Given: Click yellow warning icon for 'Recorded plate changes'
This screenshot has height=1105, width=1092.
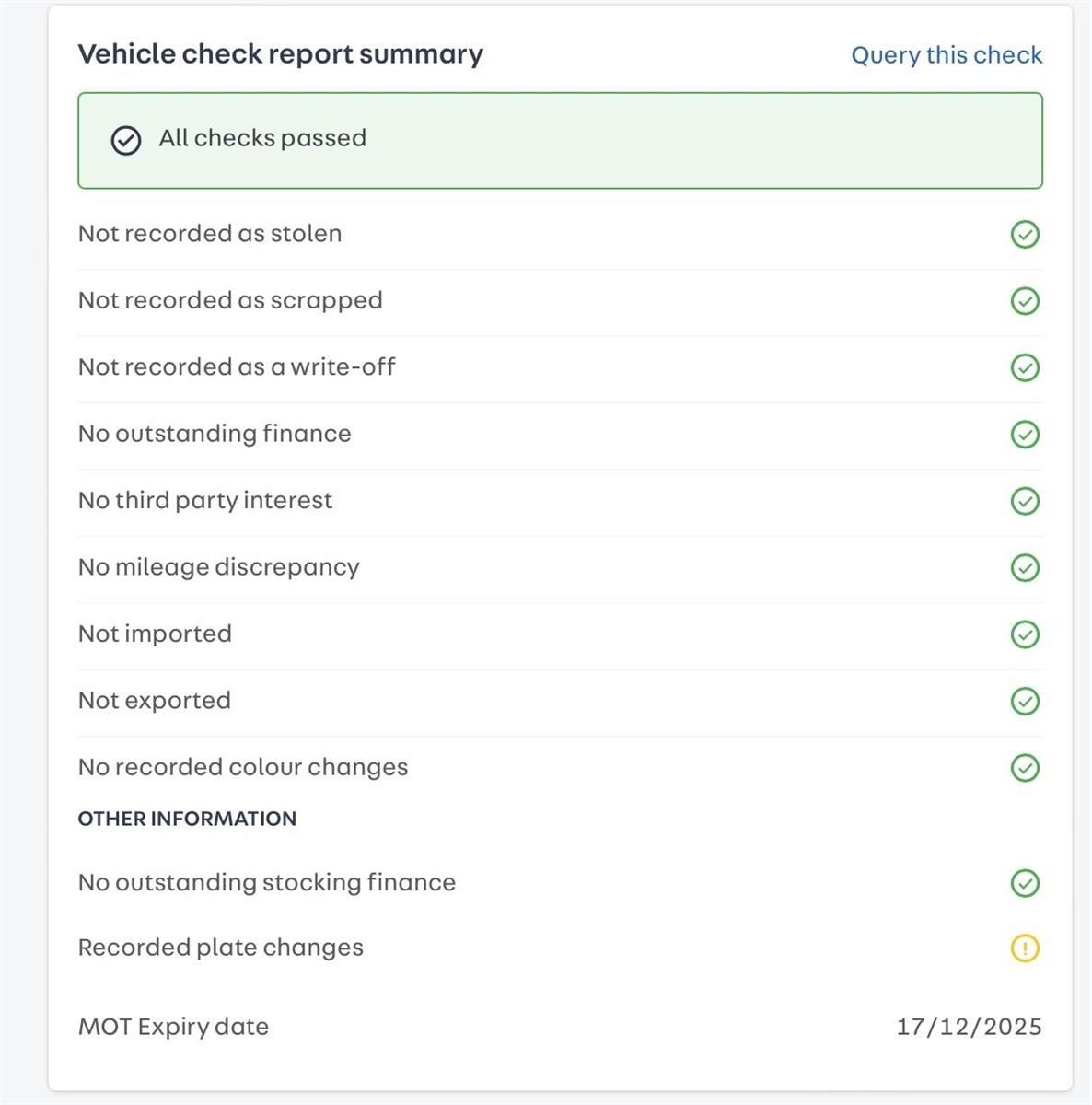Looking at the screenshot, I should coord(1025,948).
